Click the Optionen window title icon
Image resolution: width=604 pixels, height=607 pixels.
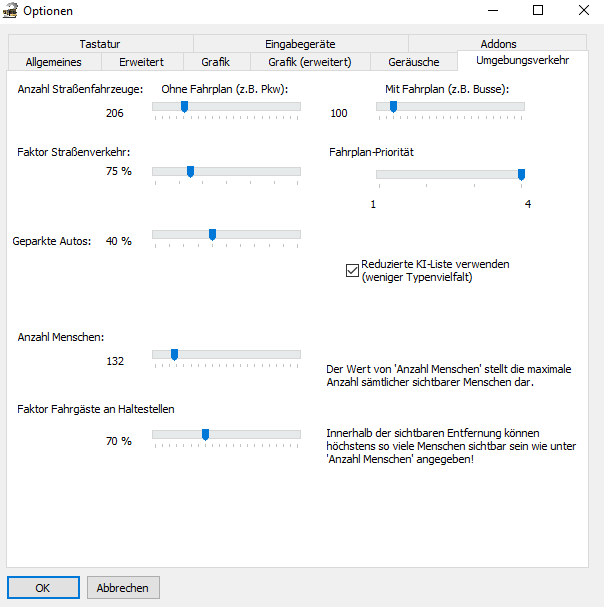[x=12, y=11]
